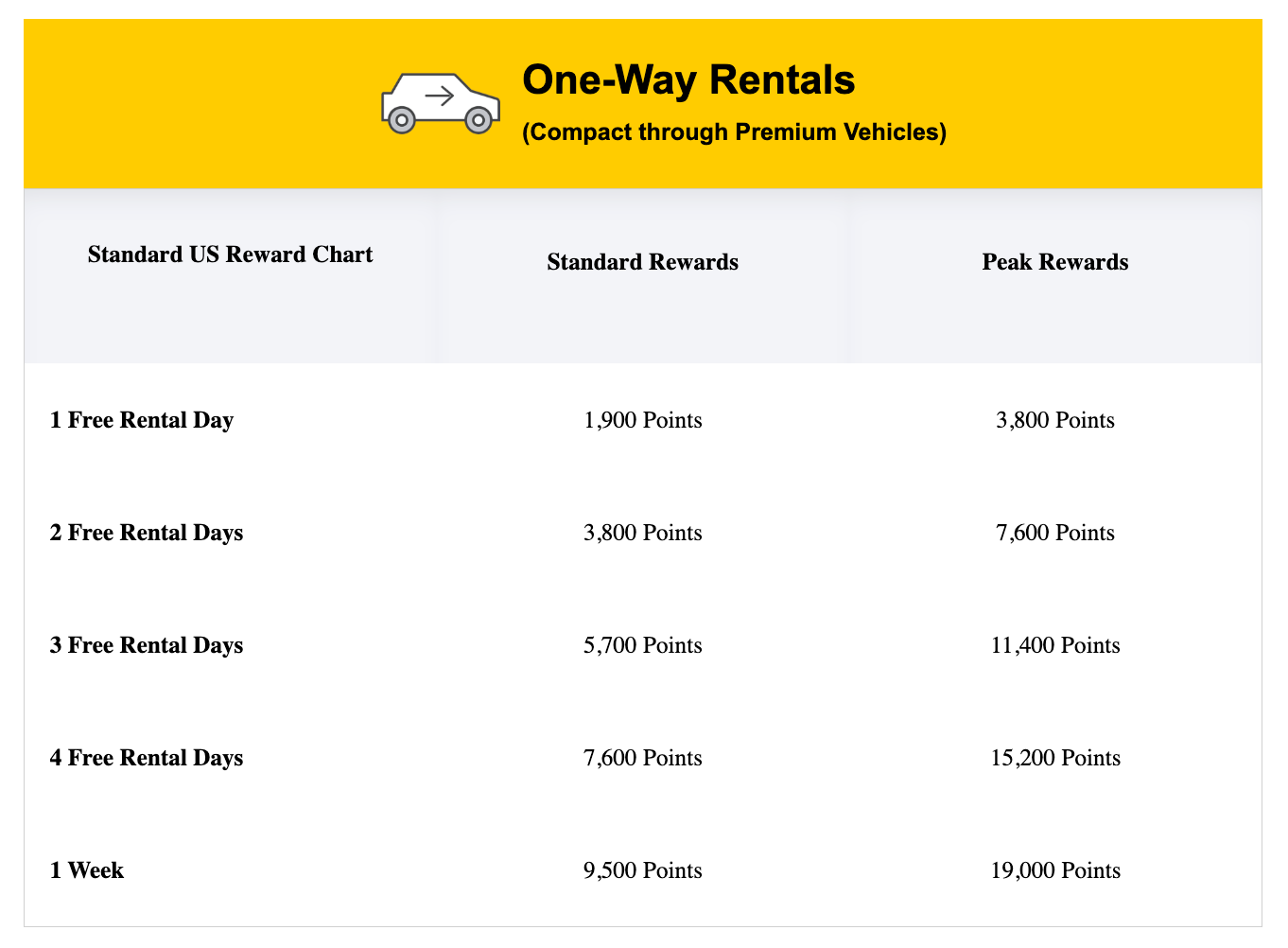Click the 19,000 Points cell

1055,870
